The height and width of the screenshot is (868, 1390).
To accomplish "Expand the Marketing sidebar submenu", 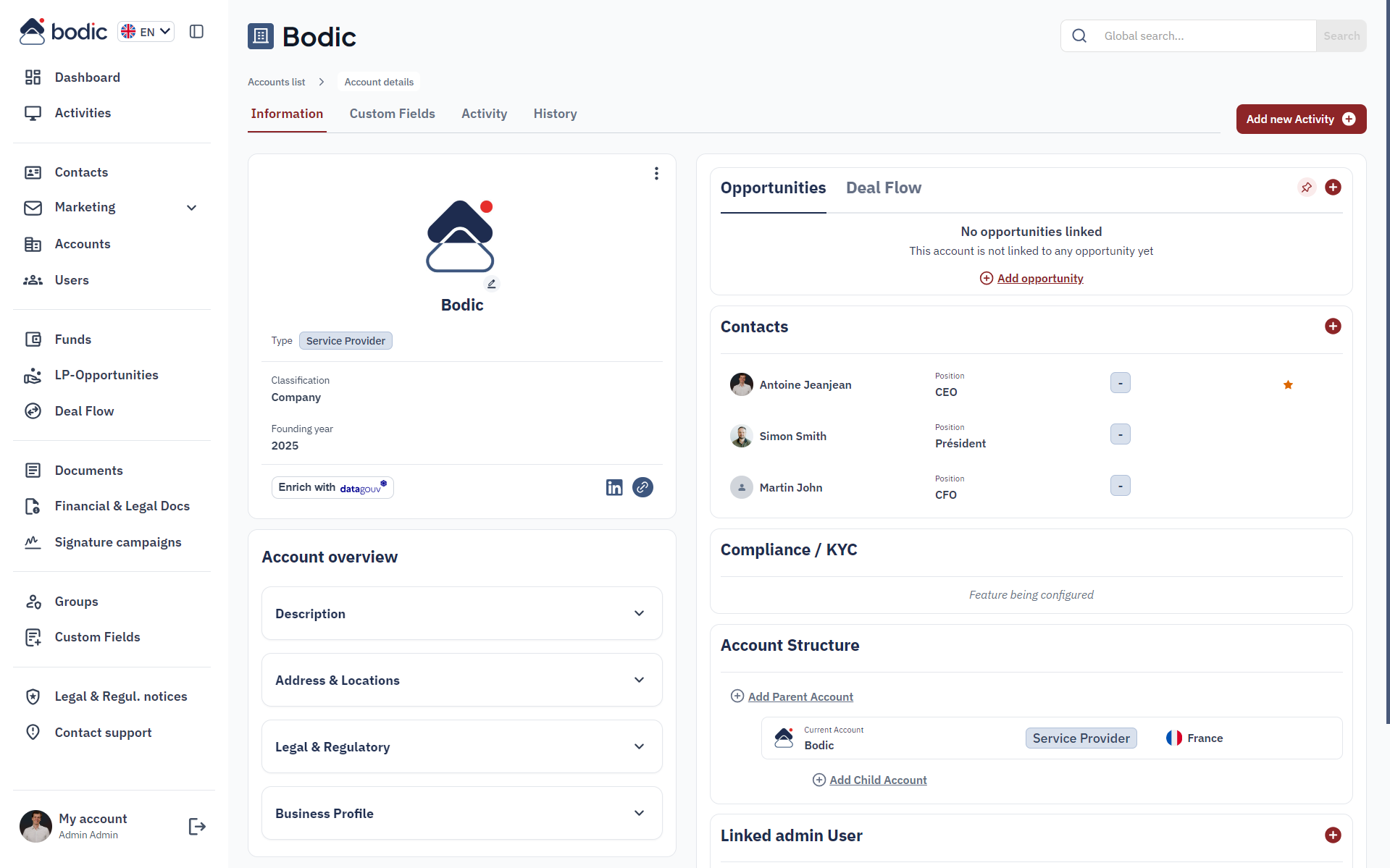I will click(191, 208).
